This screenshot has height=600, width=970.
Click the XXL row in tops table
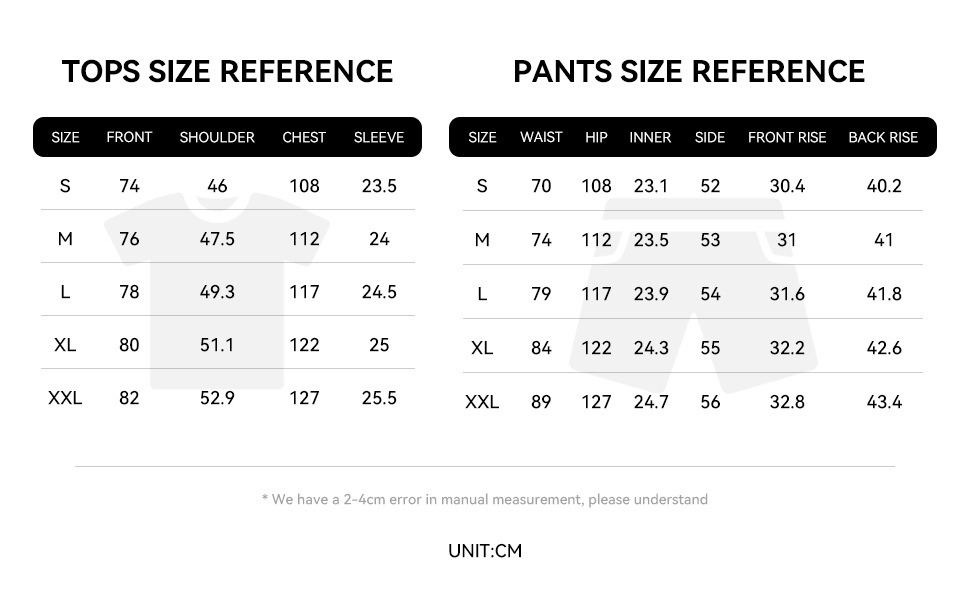click(x=65, y=398)
